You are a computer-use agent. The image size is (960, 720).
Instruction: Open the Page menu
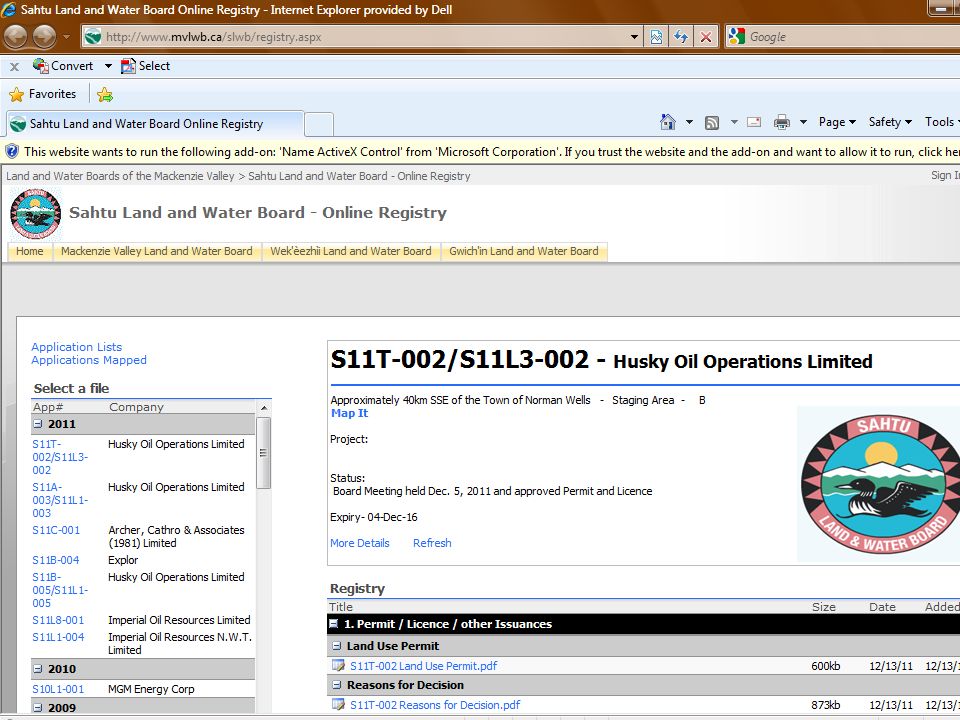(837, 122)
